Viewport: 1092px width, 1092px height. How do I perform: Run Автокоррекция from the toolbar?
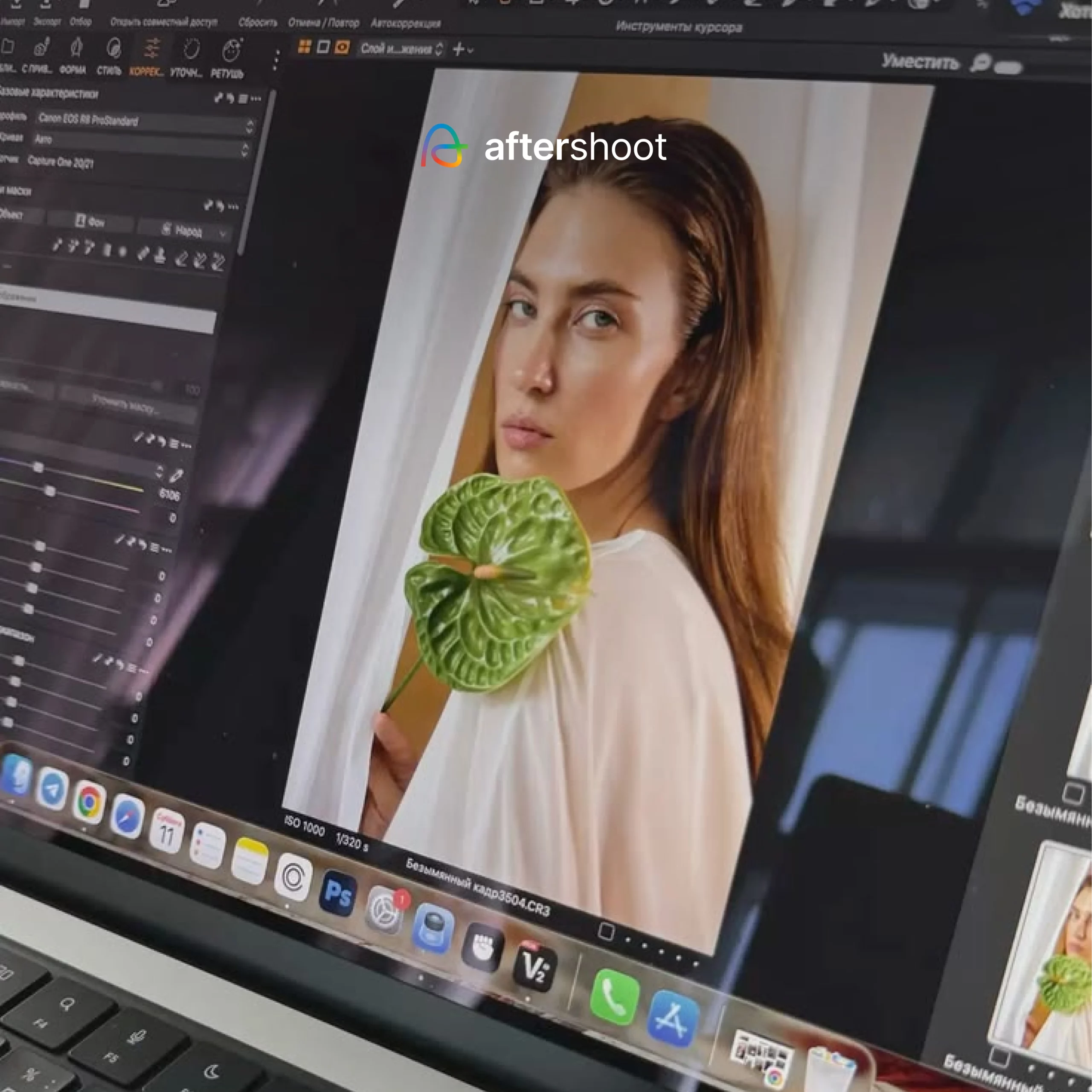(406, 24)
